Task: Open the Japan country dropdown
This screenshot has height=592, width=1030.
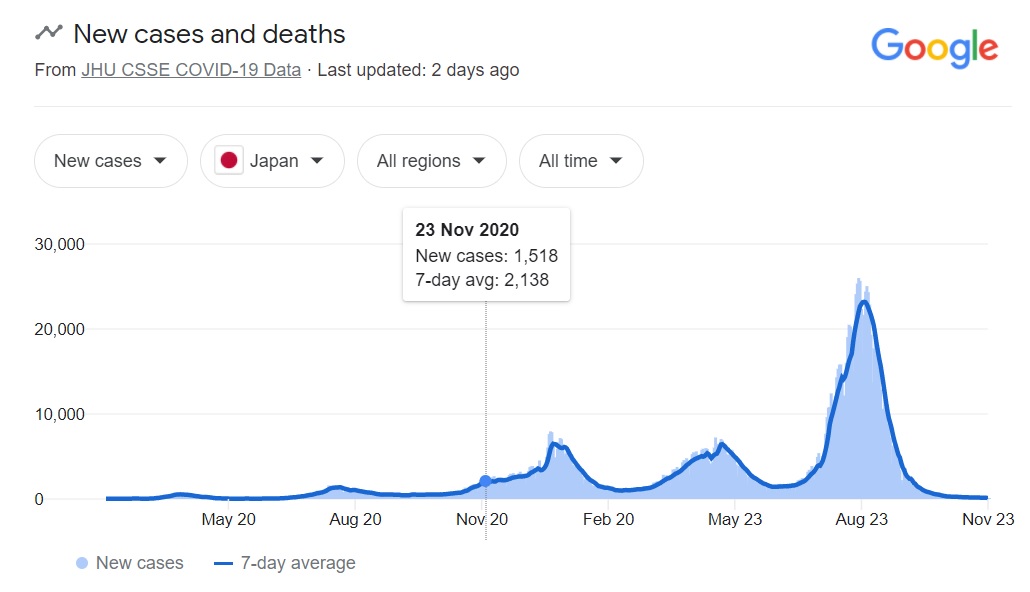Action: [272, 161]
